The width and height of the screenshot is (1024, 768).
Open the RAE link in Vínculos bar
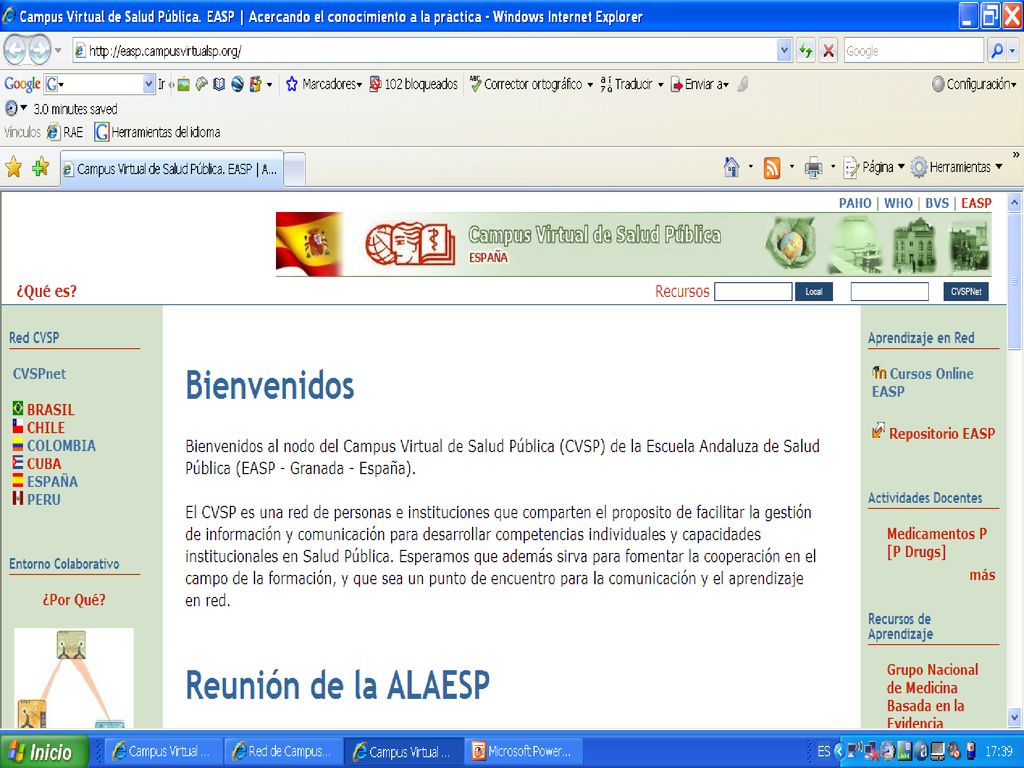pos(65,132)
